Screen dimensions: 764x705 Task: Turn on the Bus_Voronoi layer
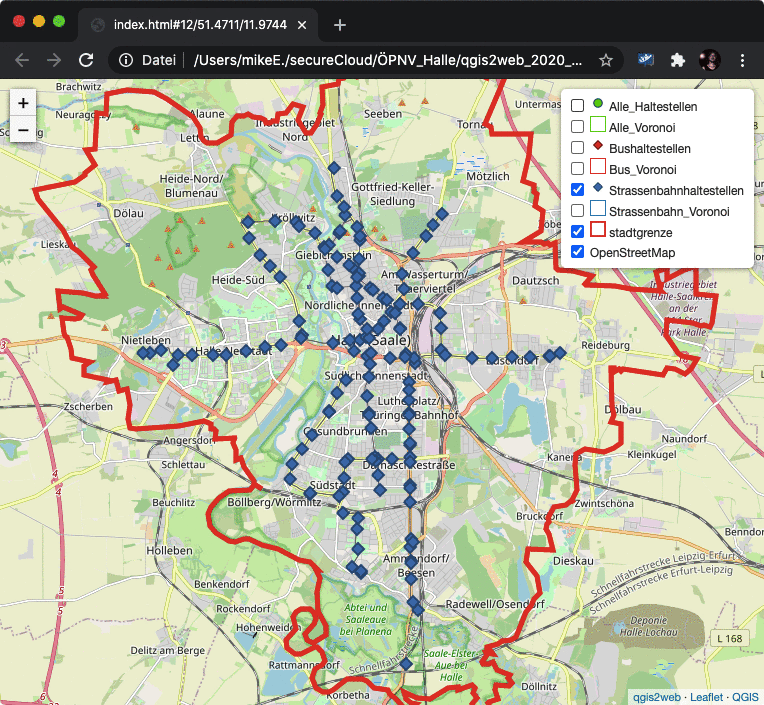coord(577,169)
